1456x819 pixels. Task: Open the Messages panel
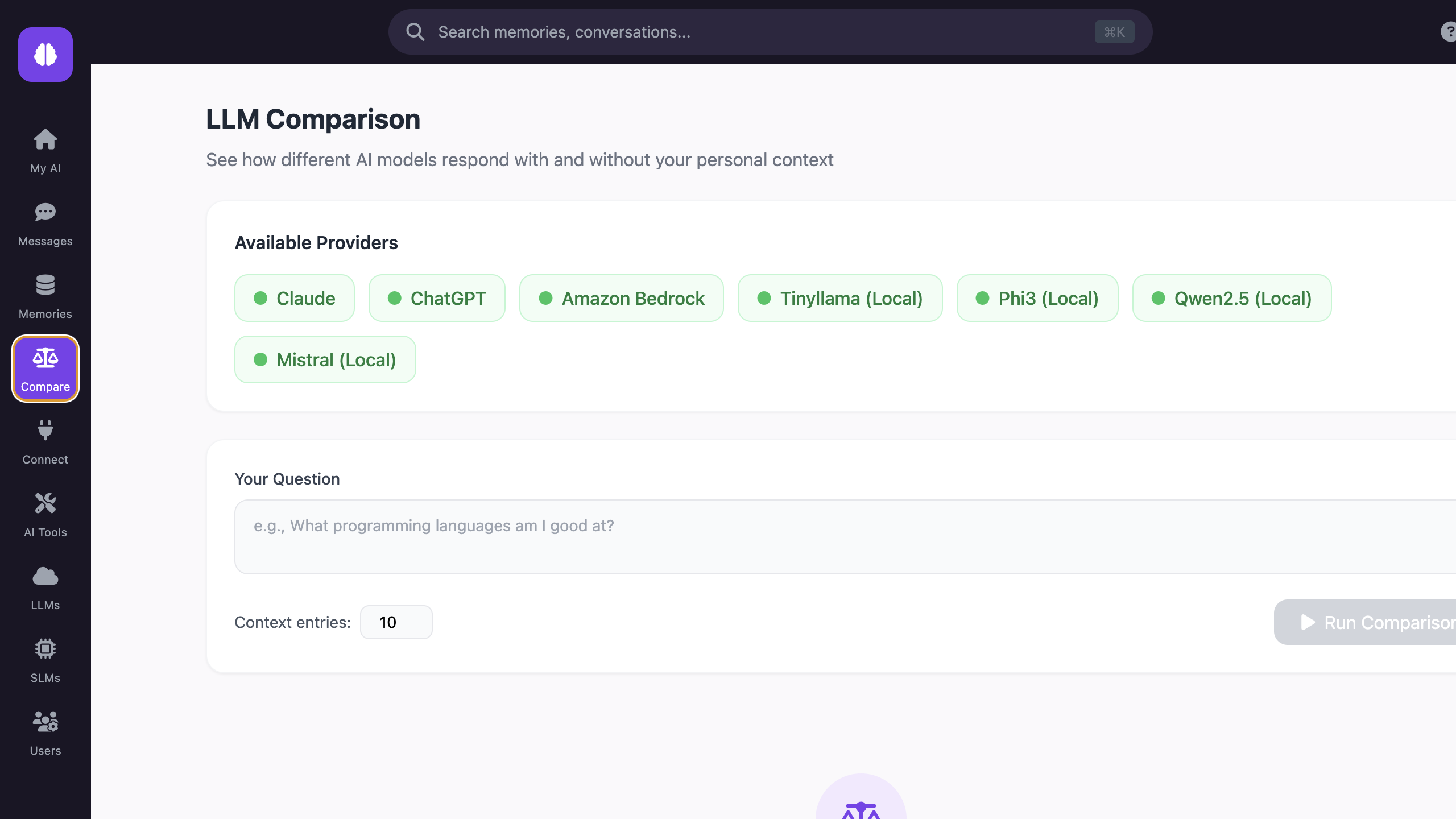click(45, 224)
